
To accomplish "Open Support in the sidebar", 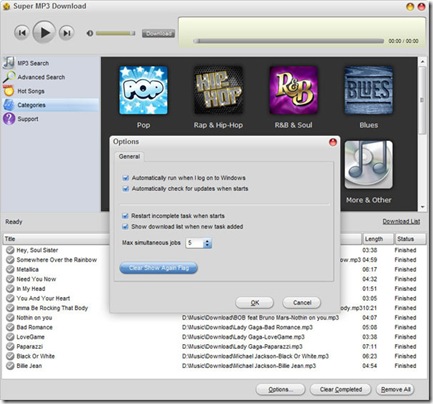I will coord(28,119).
